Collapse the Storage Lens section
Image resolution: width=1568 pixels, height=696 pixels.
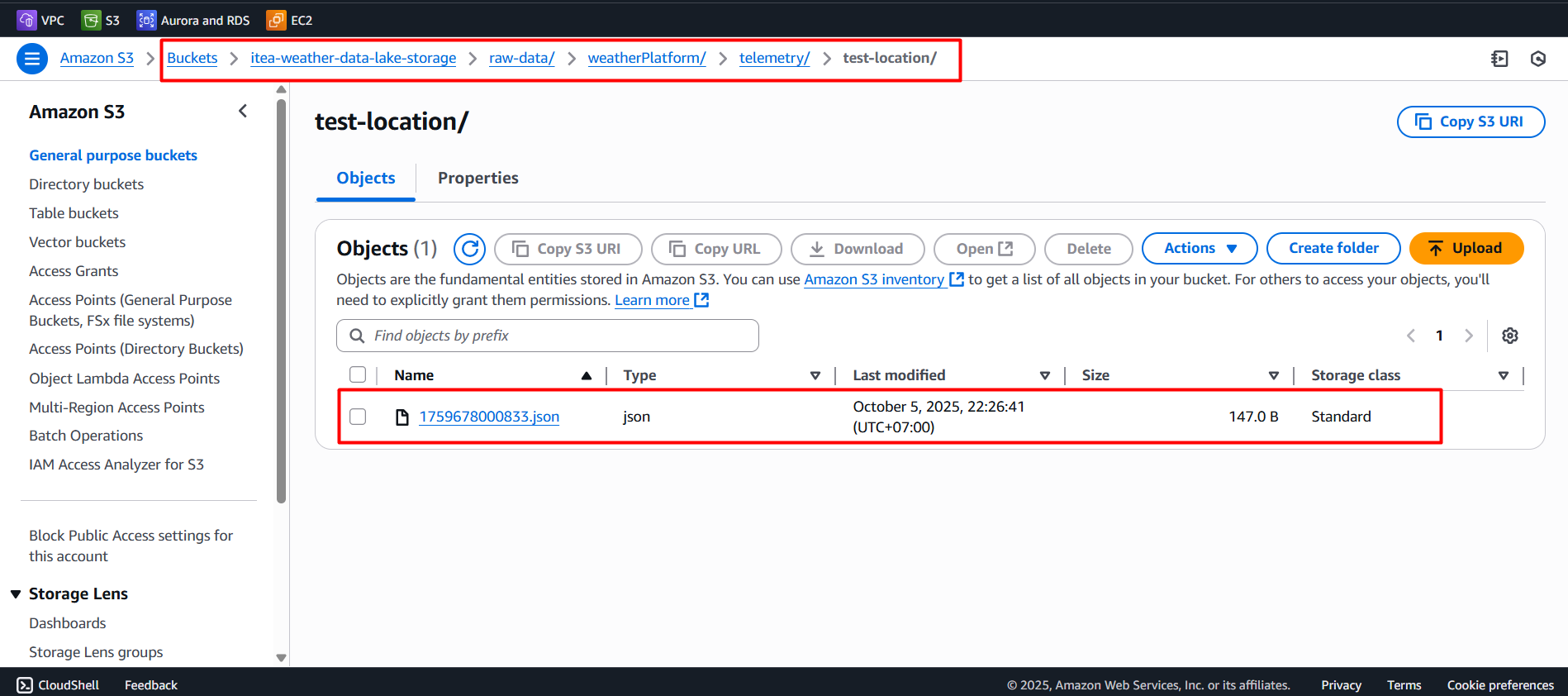16,594
